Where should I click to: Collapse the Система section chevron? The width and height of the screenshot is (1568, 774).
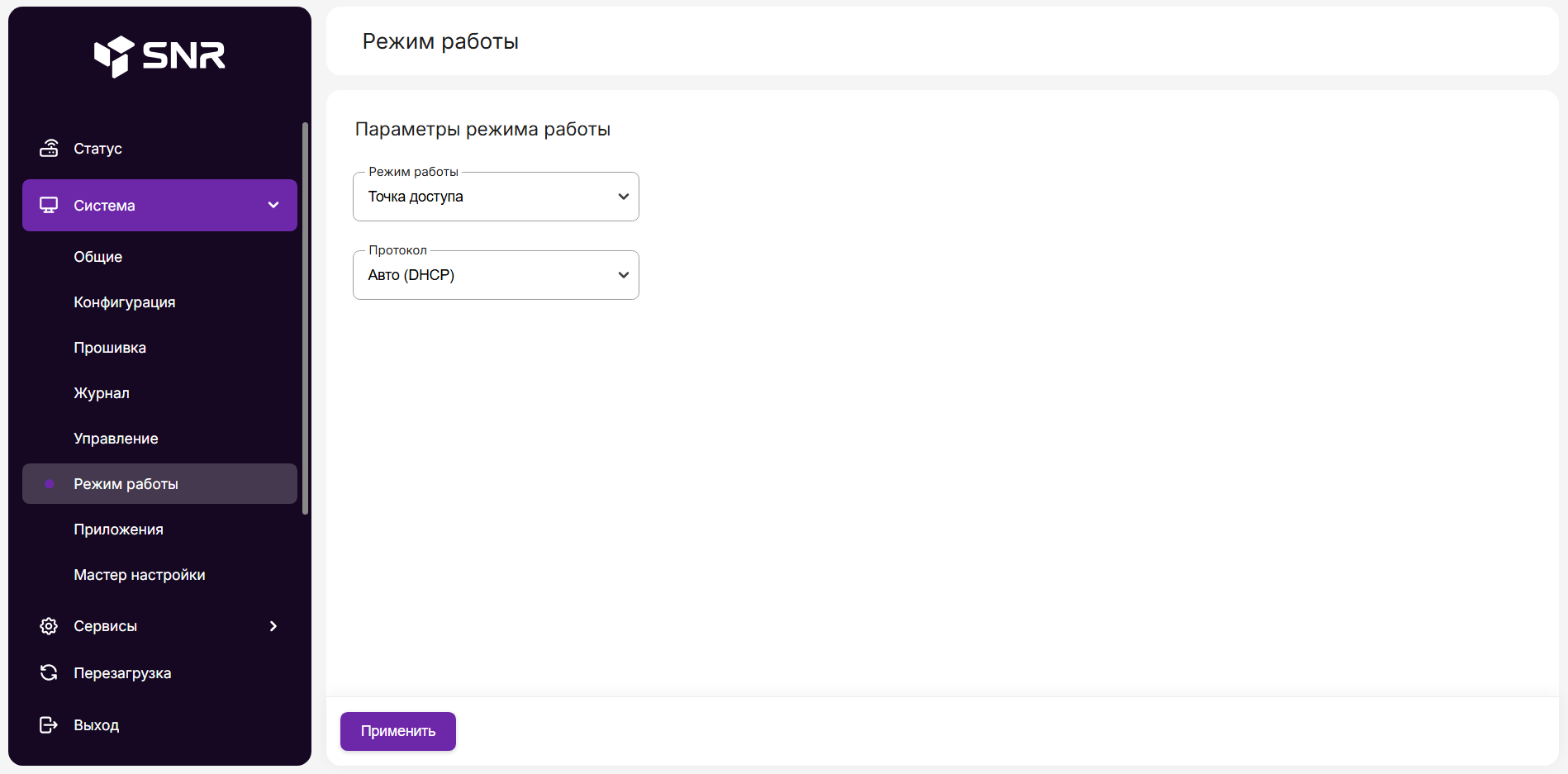[273, 205]
